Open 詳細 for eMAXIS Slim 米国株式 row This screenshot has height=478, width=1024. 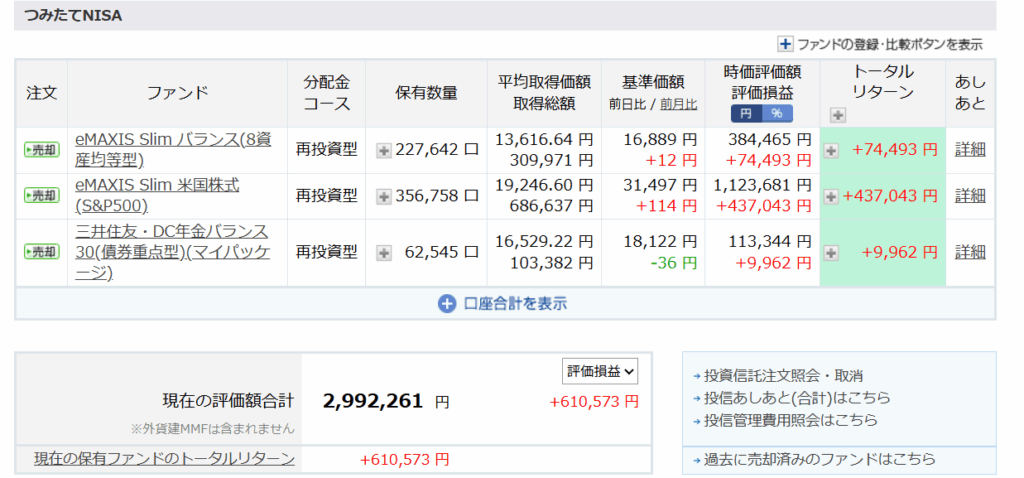[x=970, y=195]
